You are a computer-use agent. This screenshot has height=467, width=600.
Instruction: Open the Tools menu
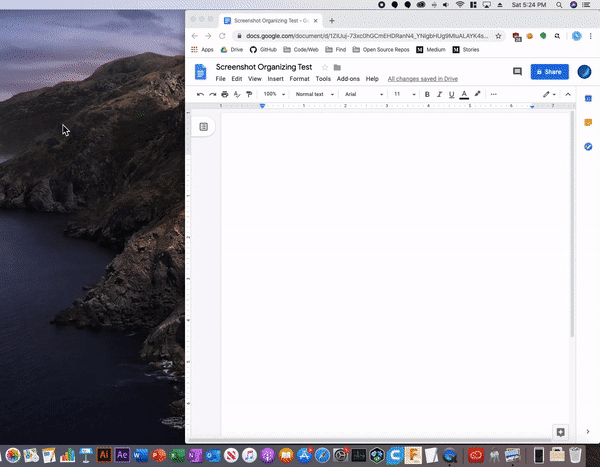tap(323, 79)
